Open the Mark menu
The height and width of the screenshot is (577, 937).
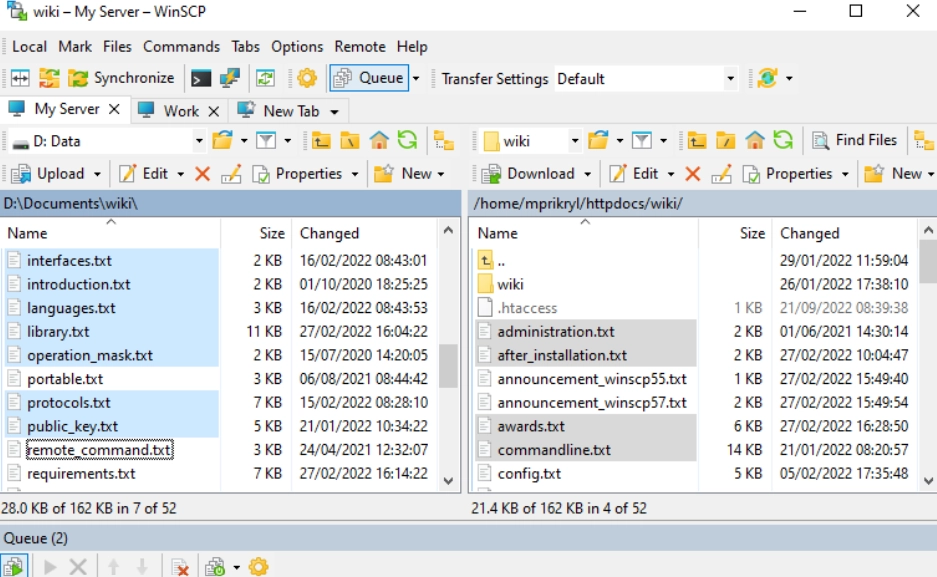[x=75, y=47]
